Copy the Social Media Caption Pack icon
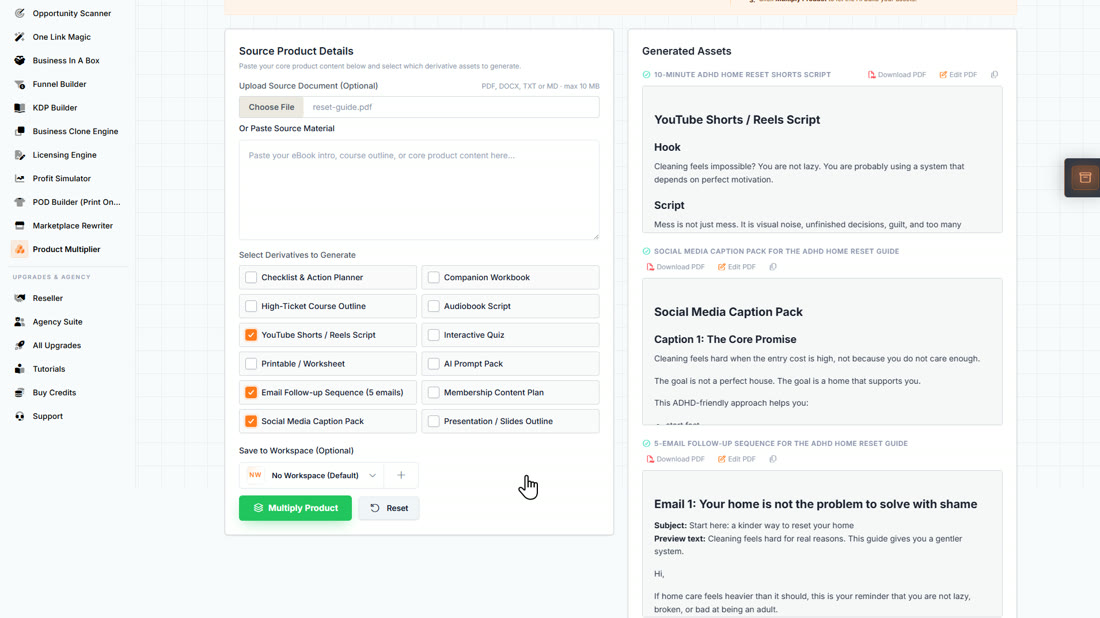This screenshot has width=1100, height=618. pyautogui.click(x=772, y=267)
